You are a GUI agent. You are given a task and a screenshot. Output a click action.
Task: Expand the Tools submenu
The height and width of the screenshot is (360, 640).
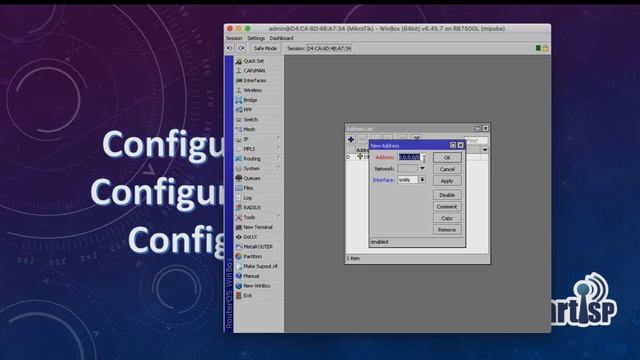[x=259, y=218]
